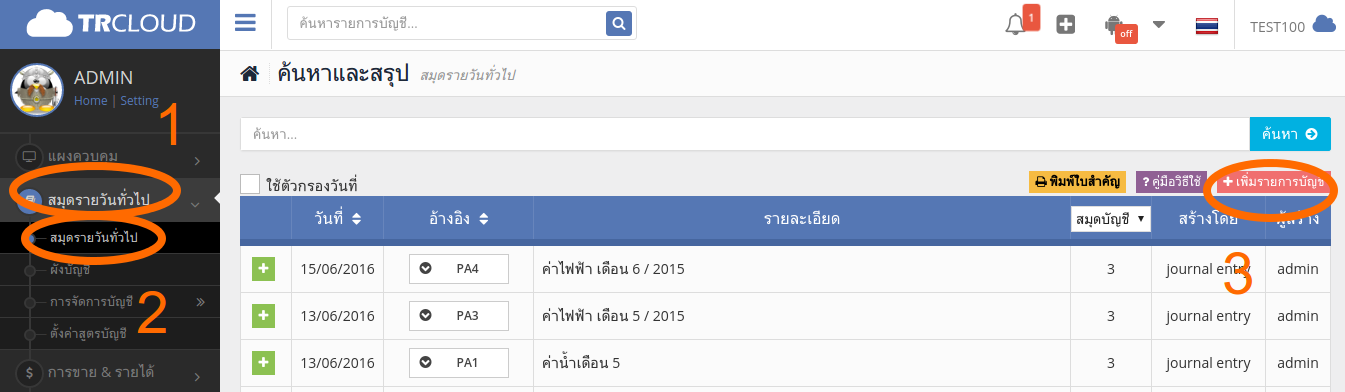Toggle the Android off switch badge
This screenshot has width=1345, height=392.
coord(1127,34)
